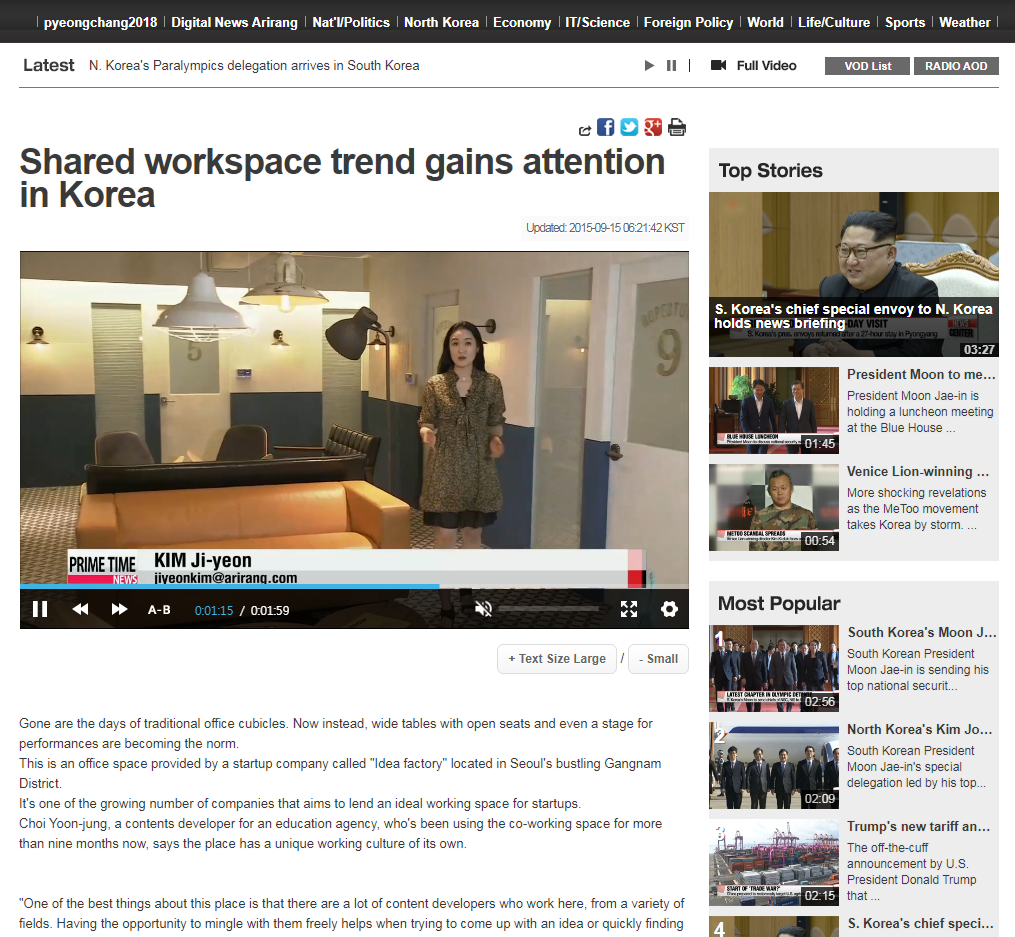Fast forward the video
The image size is (1015, 937).
tap(119, 609)
